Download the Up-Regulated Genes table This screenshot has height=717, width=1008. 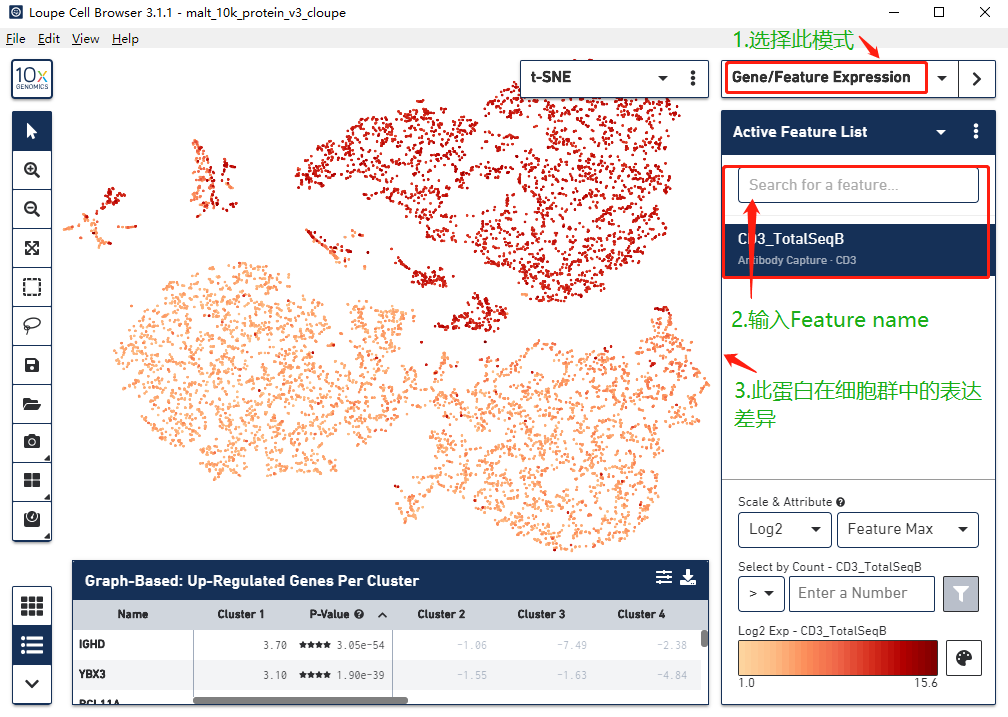coord(688,577)
